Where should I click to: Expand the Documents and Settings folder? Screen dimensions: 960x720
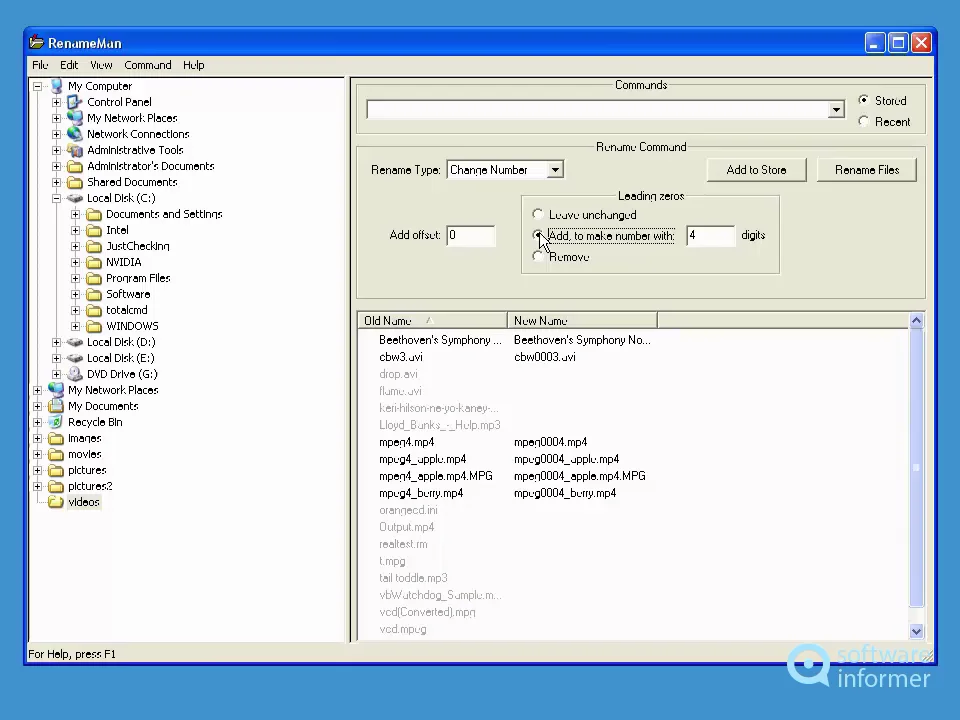75,214
